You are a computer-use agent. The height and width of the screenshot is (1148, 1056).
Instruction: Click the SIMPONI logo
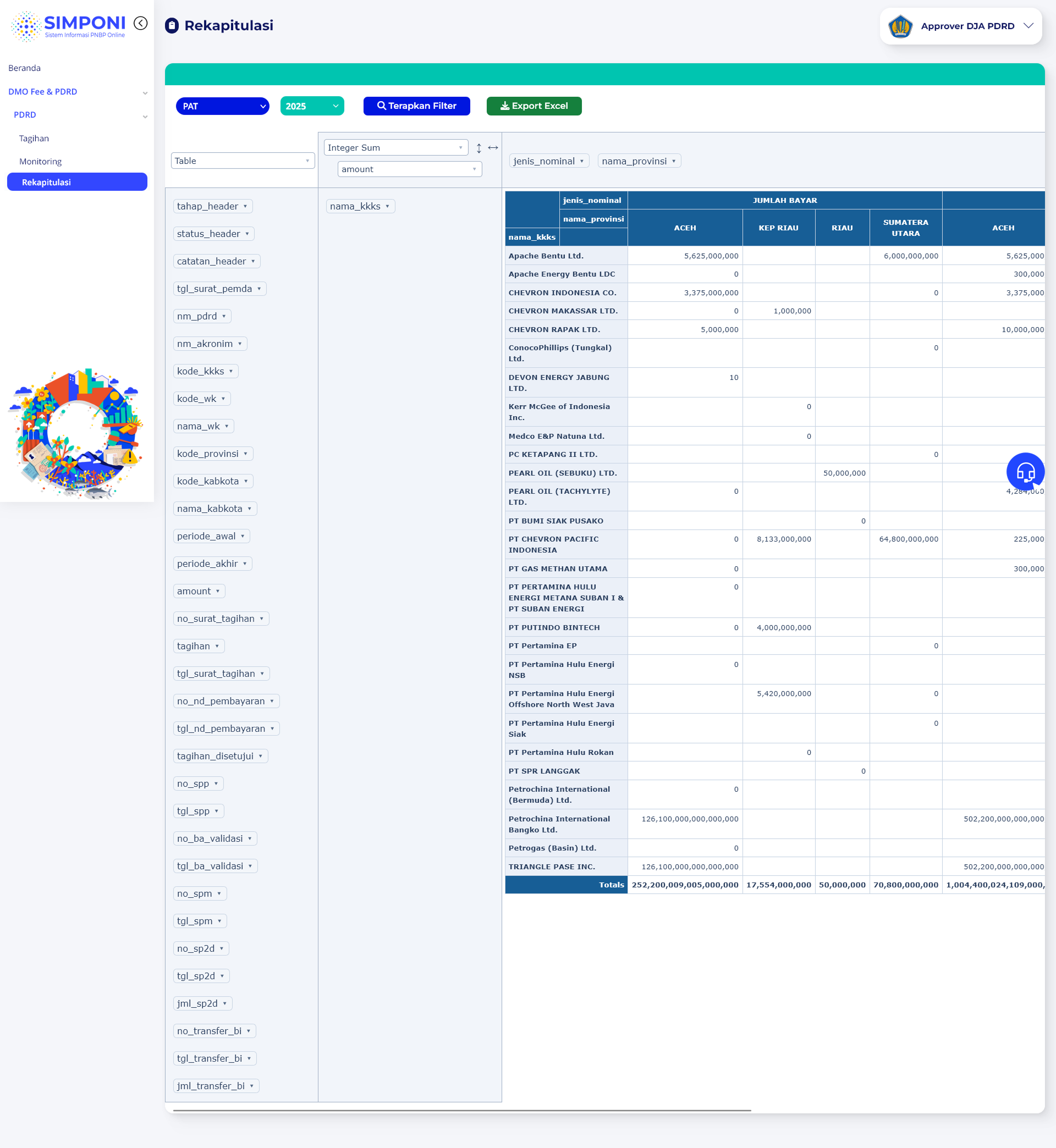pyautogui.click(x=68, y=26)
